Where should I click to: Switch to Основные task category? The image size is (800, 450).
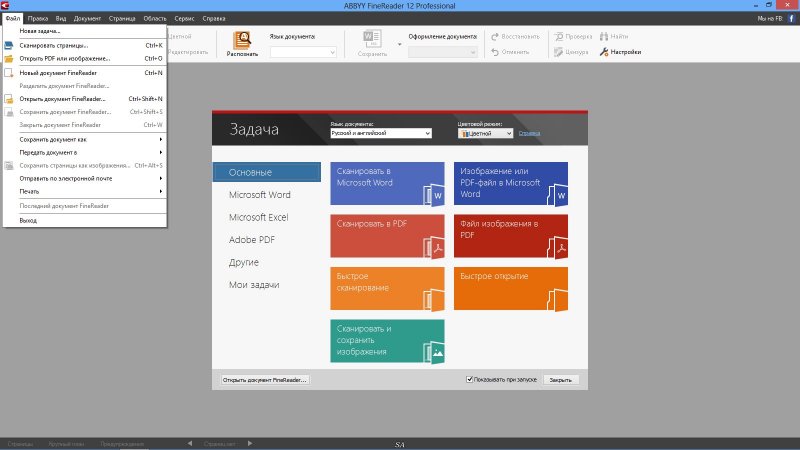click(267, 172)
